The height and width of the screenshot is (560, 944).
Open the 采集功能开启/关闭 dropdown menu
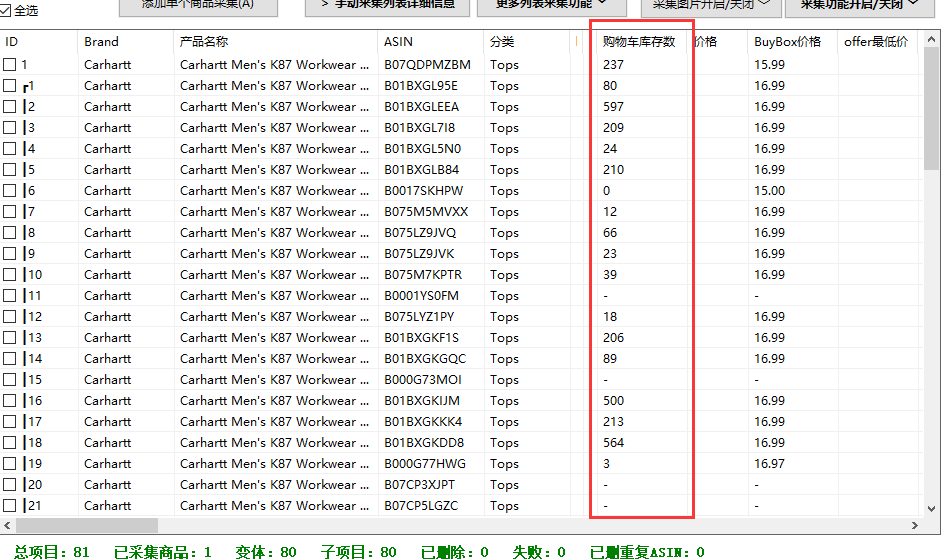point(860,5)
